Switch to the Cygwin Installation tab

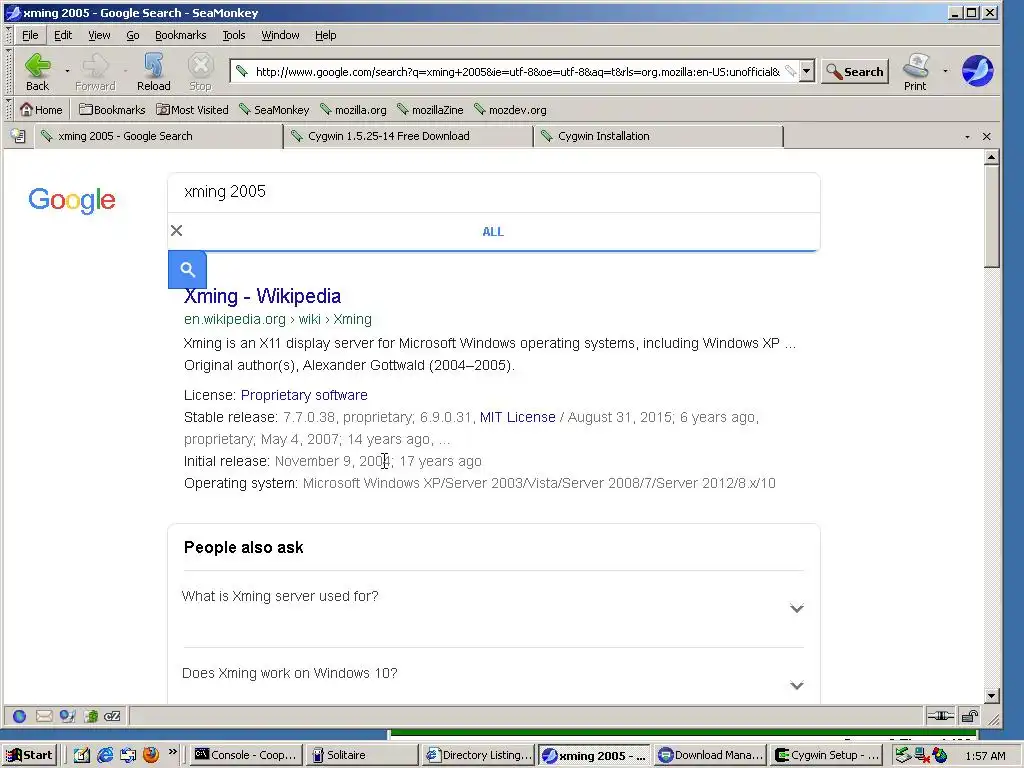658,136
